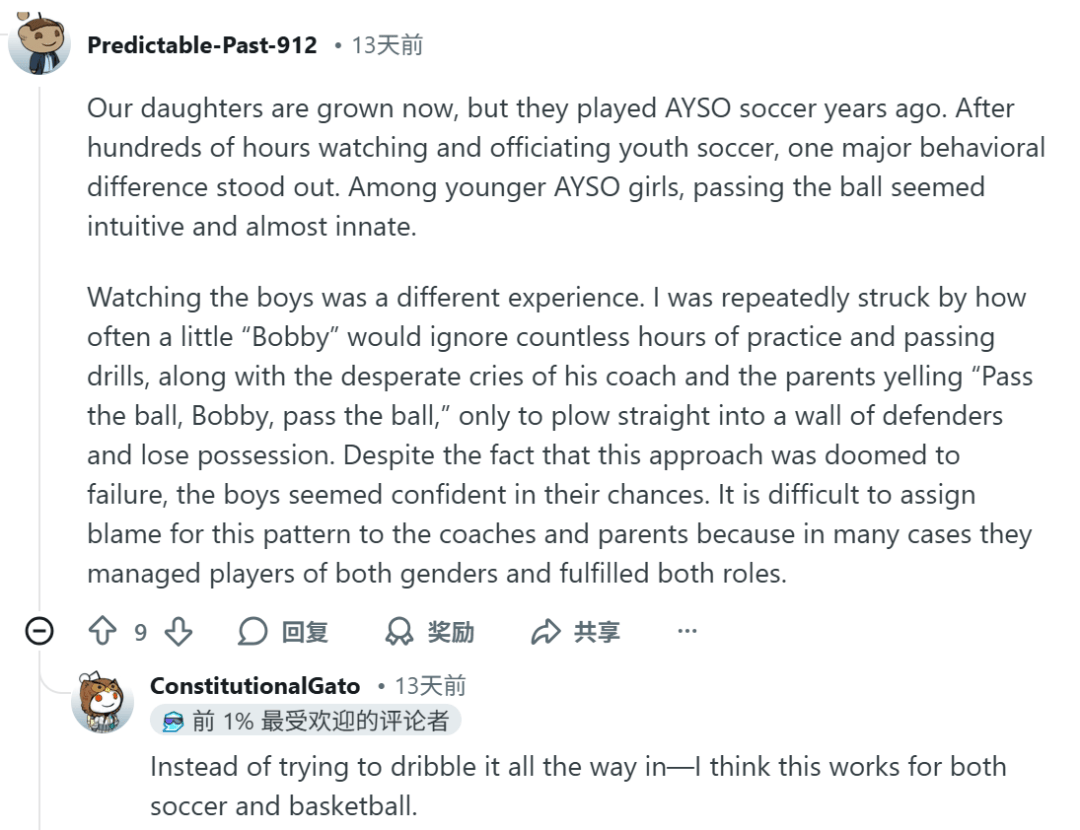Click the sunglasses icon in commenter badge
The width and height of the screenshot is (1080, 830).
tap(173, 722)
